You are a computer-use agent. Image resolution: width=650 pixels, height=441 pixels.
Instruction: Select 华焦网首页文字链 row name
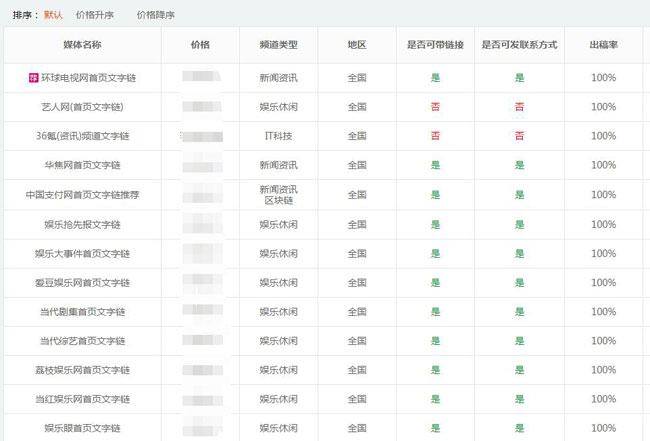[x=82, y=165]
